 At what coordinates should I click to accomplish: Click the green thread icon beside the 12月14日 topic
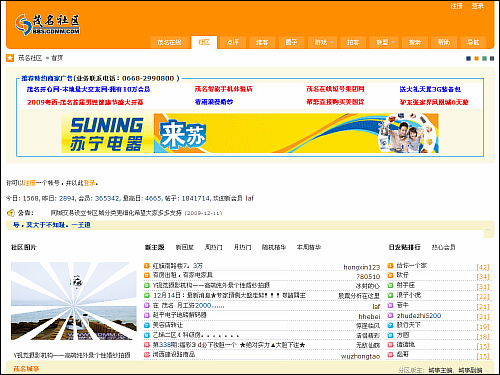click(147, 295)
